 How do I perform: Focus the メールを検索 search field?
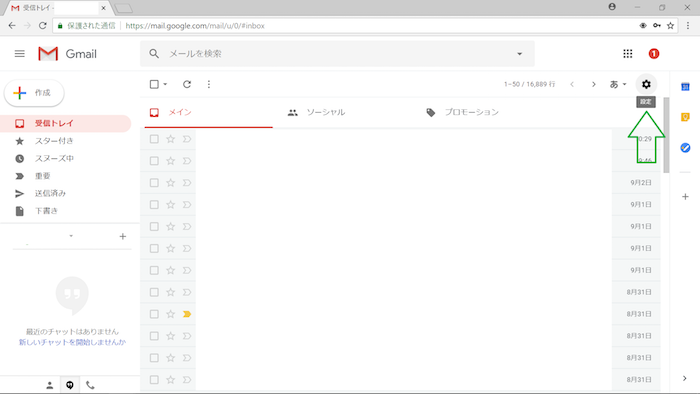[337, 54]
